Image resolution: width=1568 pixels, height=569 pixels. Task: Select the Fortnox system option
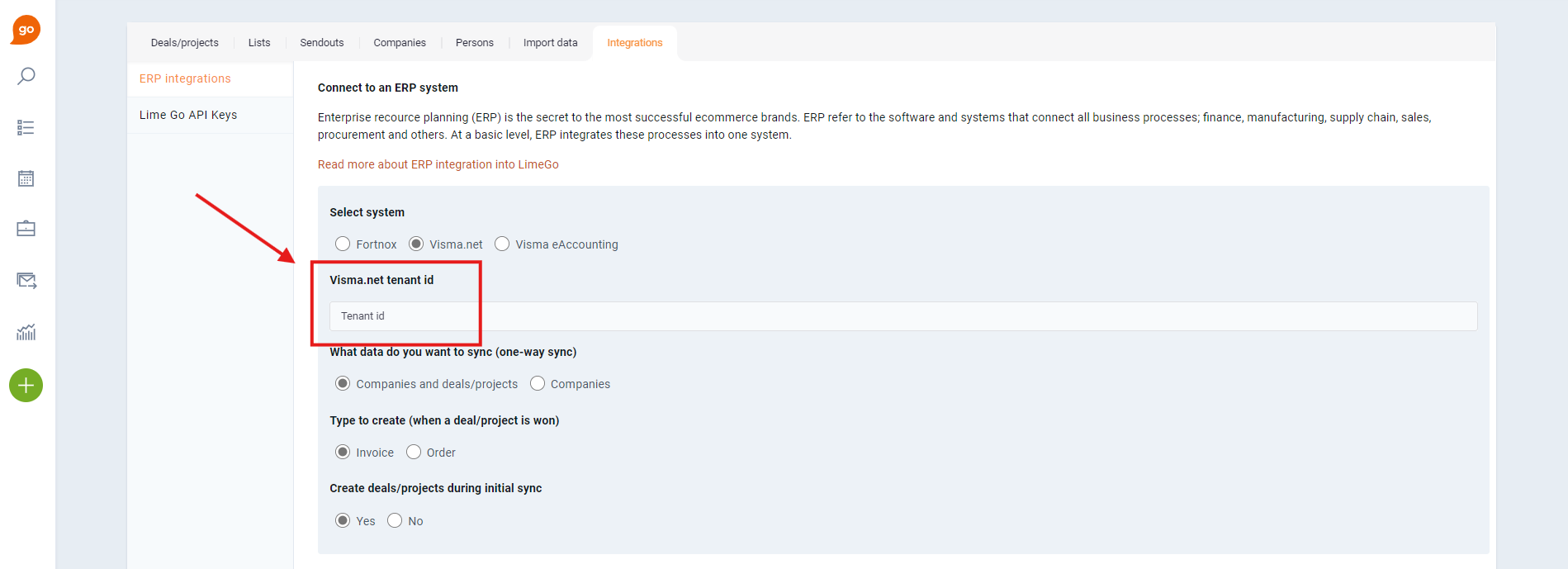point(343,244)
